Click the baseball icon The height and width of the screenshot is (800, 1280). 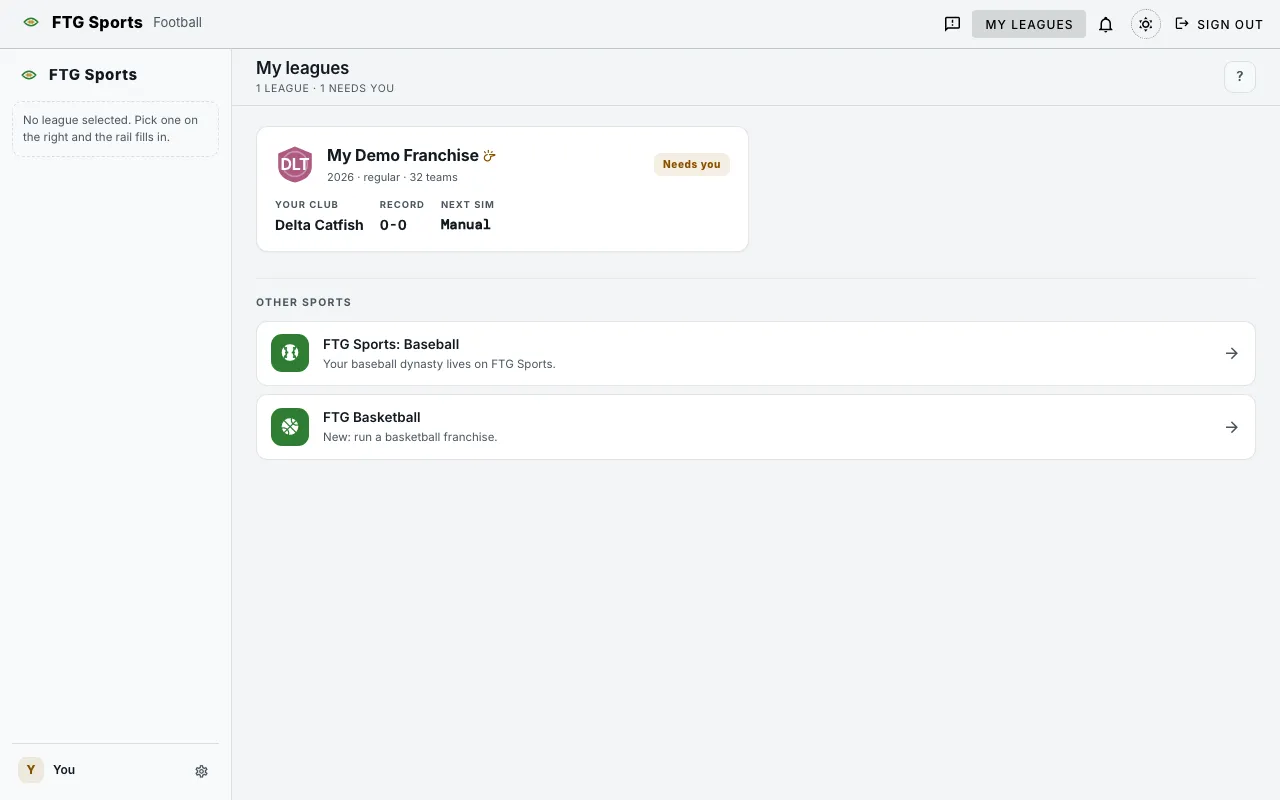pyautogui.click(x=290, y=353)
